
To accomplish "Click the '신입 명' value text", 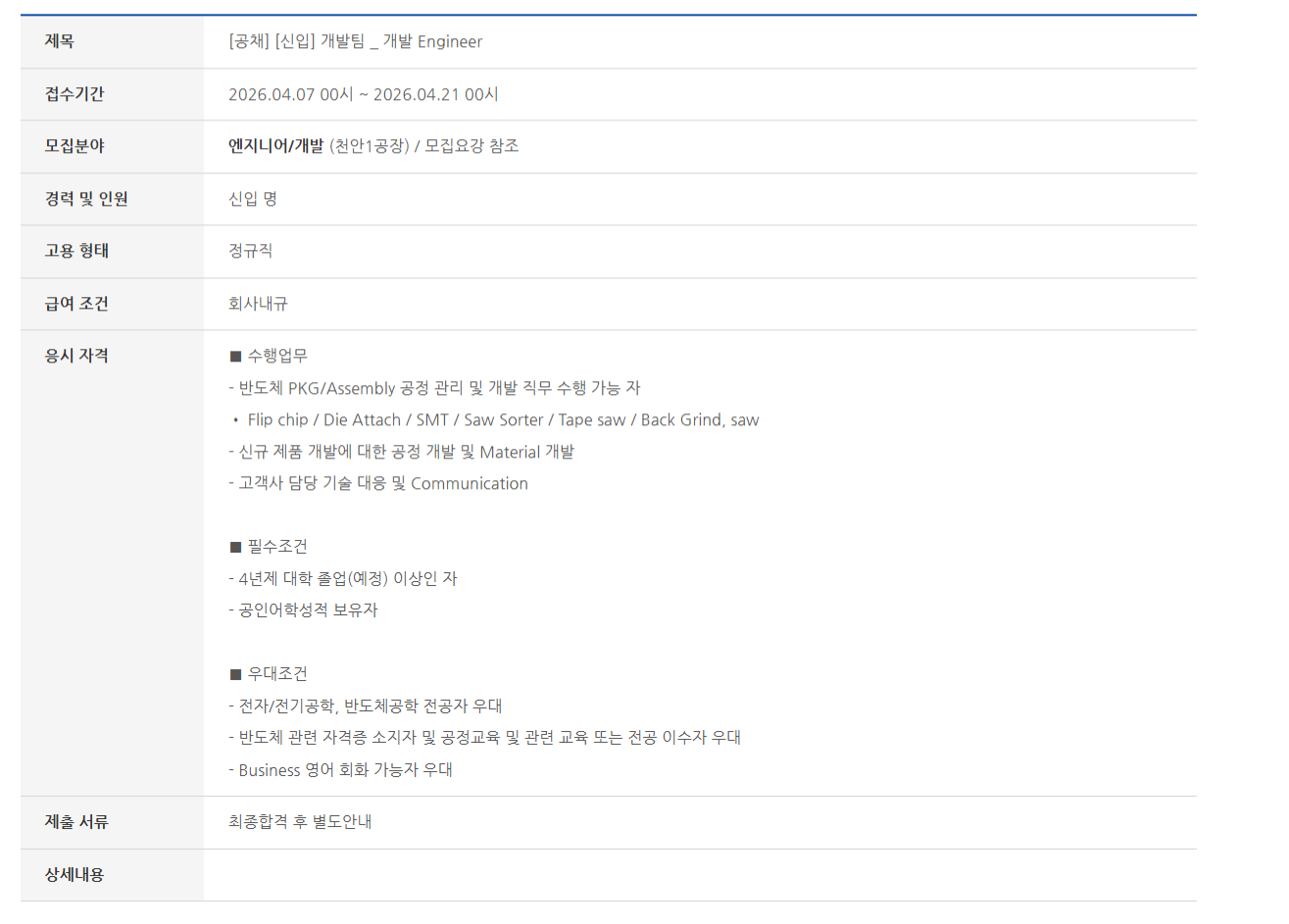I will click(x=252, y=199).
